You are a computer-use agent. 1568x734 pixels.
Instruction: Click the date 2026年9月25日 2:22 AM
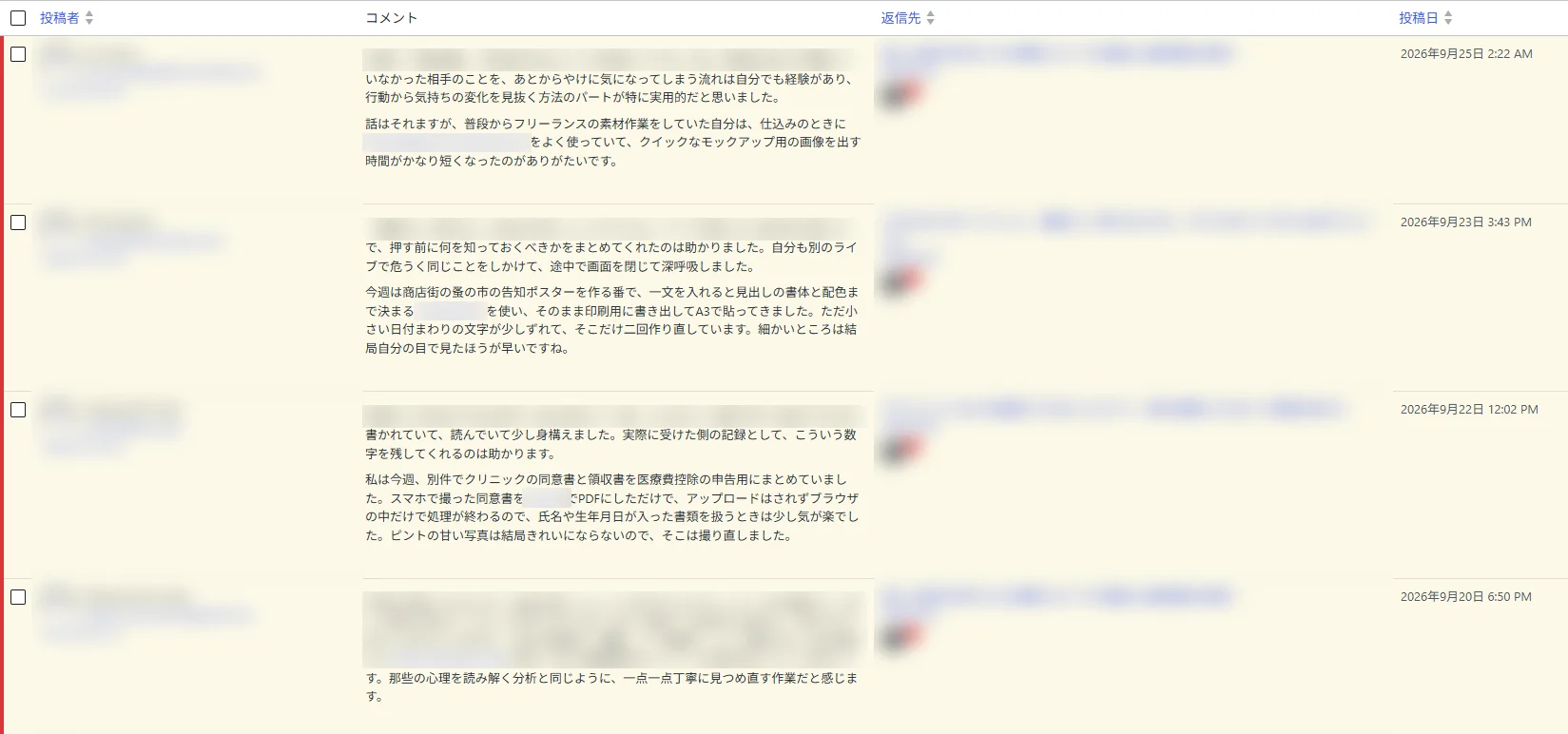[x=1466, y=54]
